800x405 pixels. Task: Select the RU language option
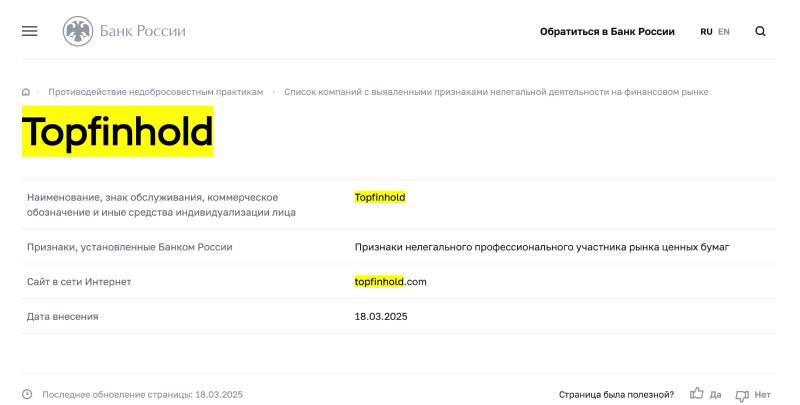[706, 32]
